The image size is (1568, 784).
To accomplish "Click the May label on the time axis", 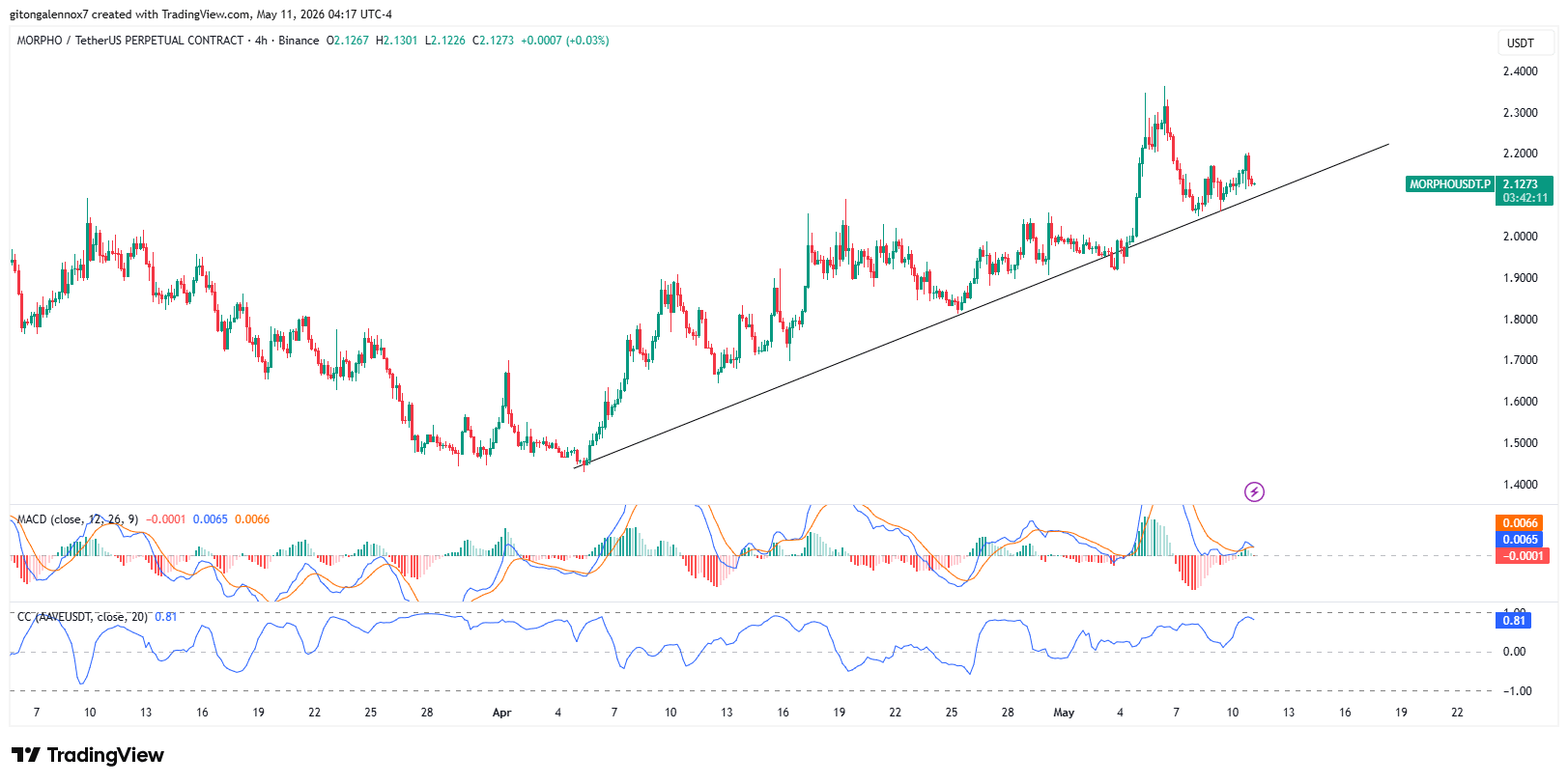I will [1064, 713].
